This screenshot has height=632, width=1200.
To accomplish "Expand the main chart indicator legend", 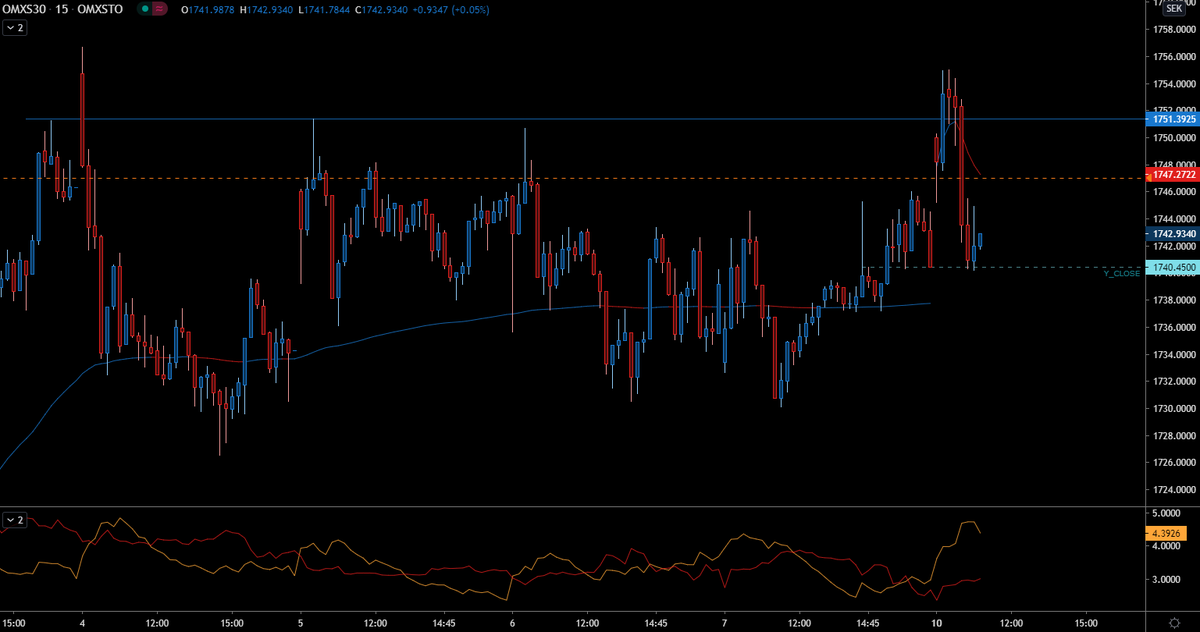I will [16, 29].
